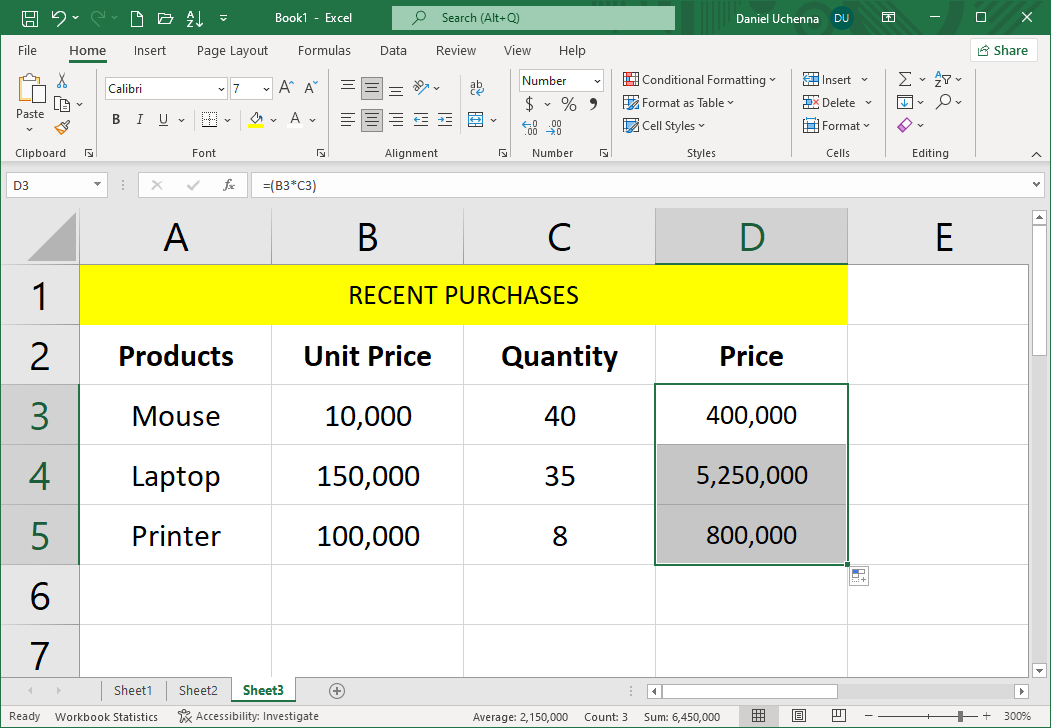The image size is (1051, 728).
Task: Click the Share button
Action: 1003,50
